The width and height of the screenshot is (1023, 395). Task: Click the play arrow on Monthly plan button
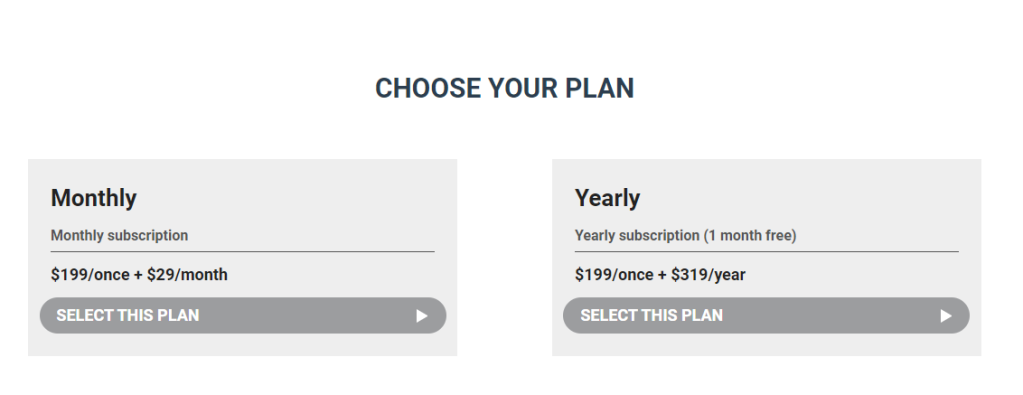(421, 316)
